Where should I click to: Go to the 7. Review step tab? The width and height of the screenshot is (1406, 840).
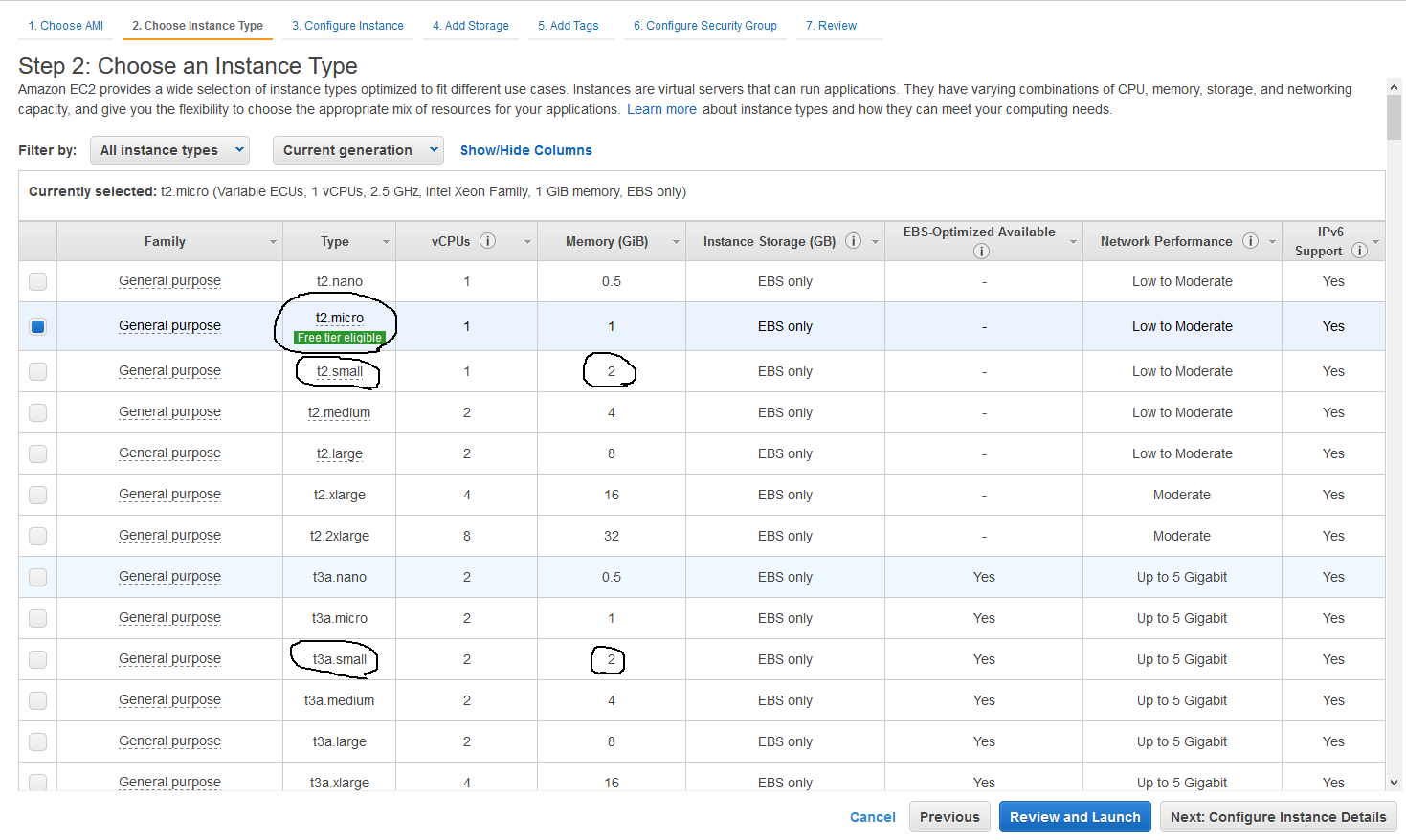coord(832,26)
